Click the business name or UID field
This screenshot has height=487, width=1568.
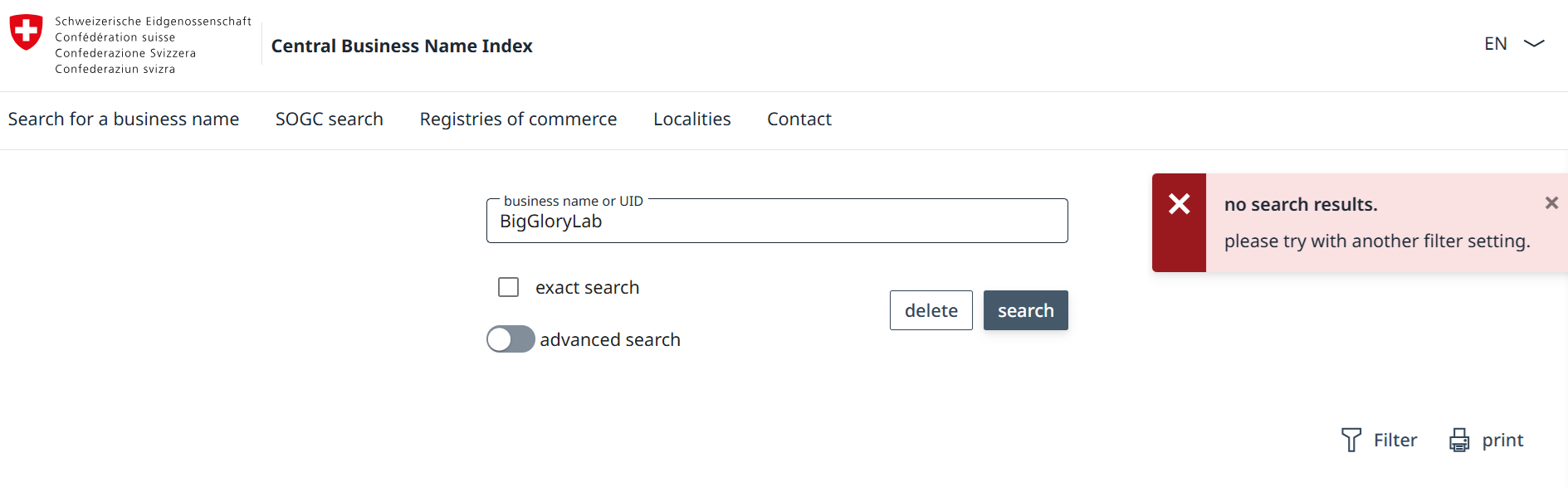click(x=776, y=222)
